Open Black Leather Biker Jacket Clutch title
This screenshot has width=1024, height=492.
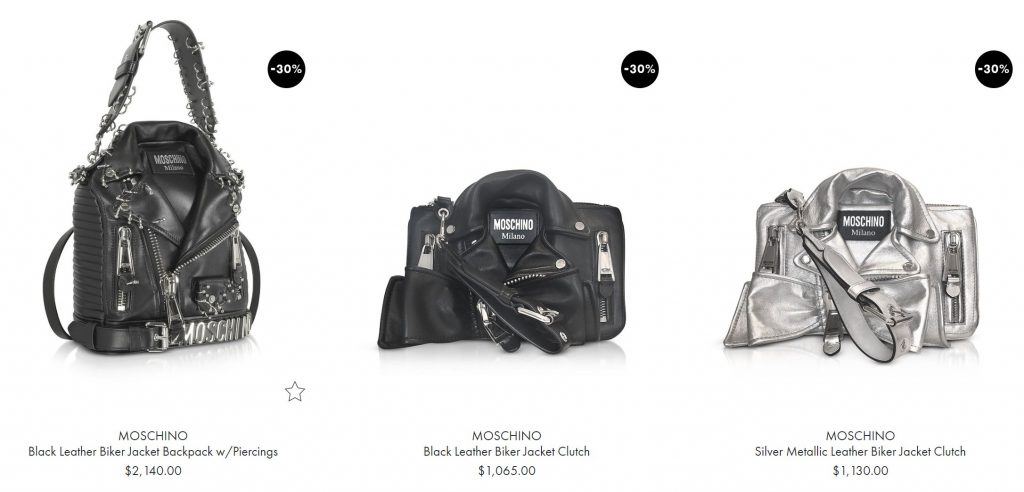pyautogui.click(x=507, y=451)
